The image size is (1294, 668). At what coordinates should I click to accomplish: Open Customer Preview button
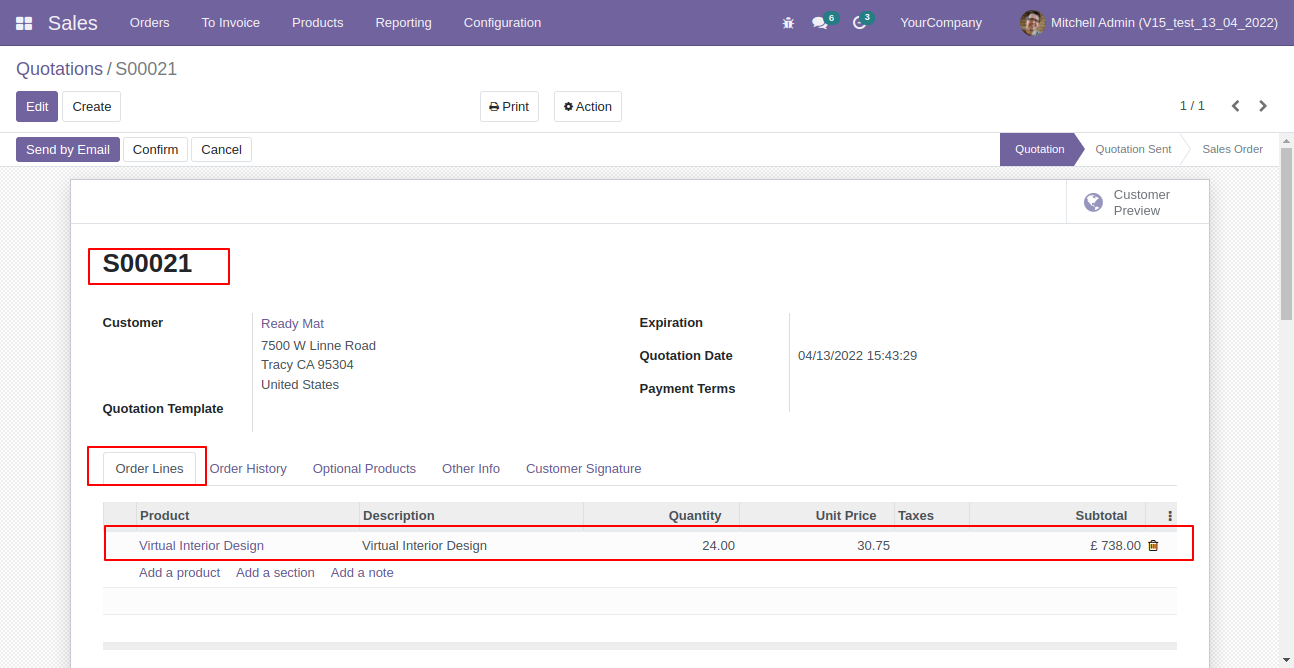[x=1137, y=202]
